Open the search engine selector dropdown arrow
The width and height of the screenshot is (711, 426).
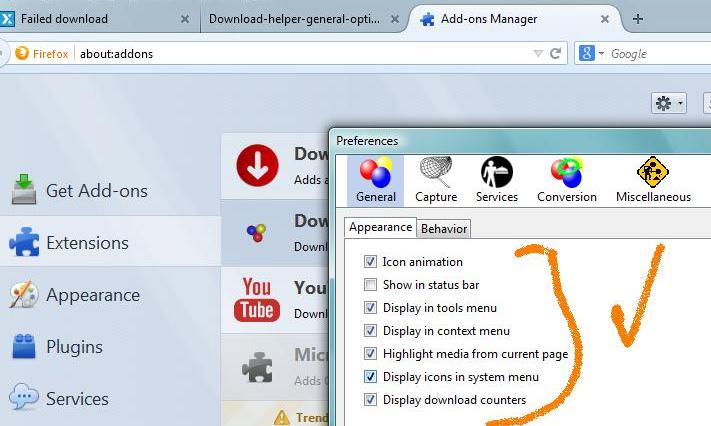pos(601,54)
